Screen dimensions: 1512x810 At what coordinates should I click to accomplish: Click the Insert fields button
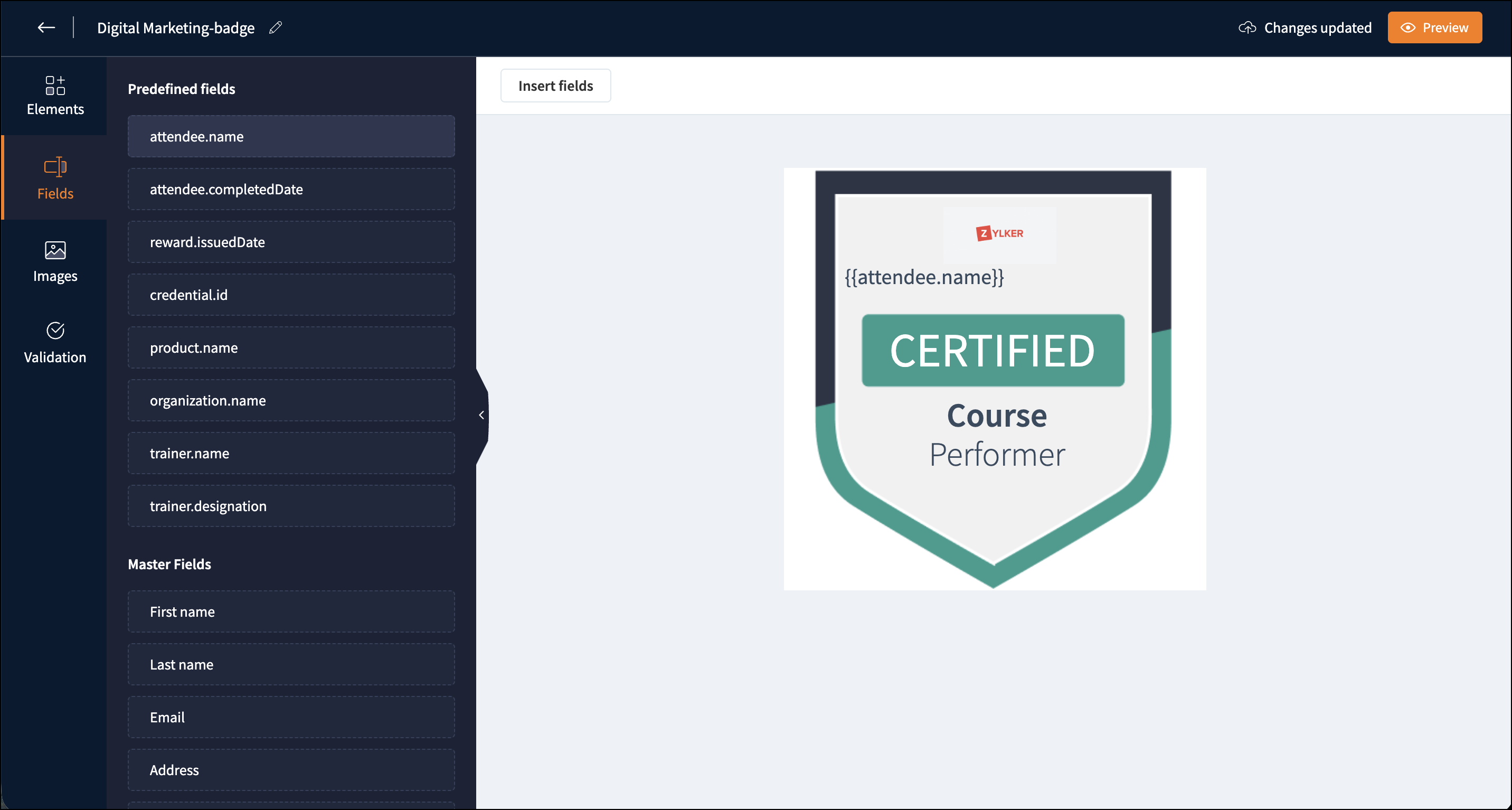[x=555, y=86]
